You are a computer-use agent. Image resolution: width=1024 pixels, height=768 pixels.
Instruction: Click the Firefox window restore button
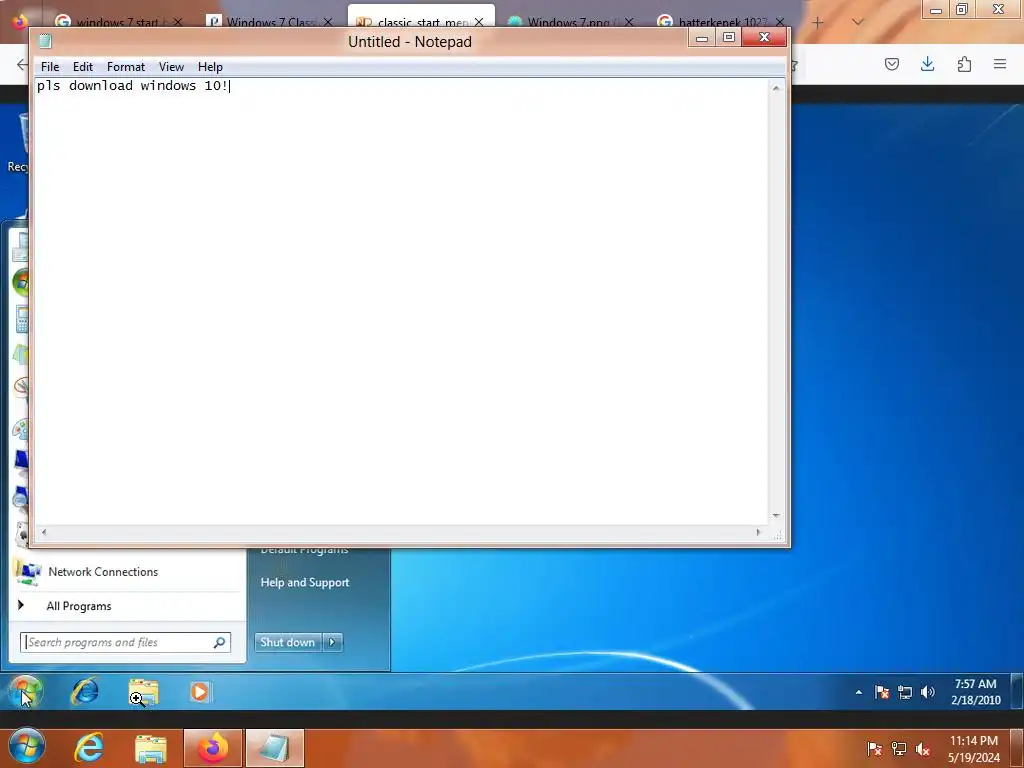click(x=962, y=10)
